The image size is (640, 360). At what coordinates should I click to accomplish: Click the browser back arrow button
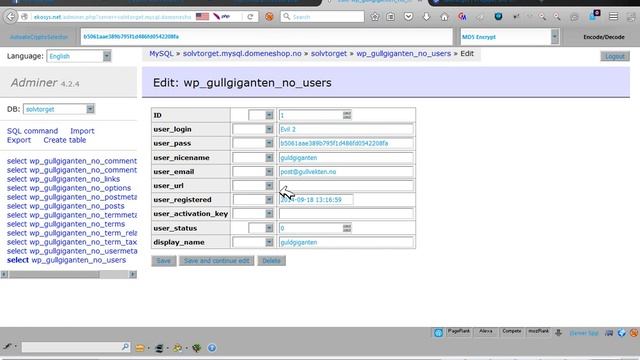click(x=11, y=17)
